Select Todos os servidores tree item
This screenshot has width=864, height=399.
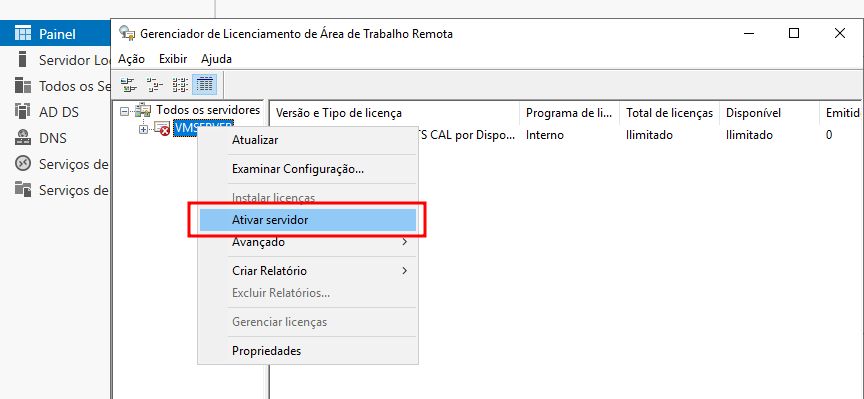point(208,109)
